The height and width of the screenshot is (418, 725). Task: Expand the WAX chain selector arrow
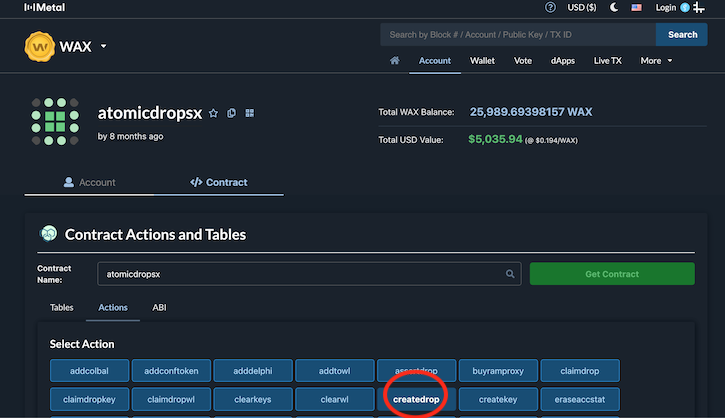click(x=104, y=46)
